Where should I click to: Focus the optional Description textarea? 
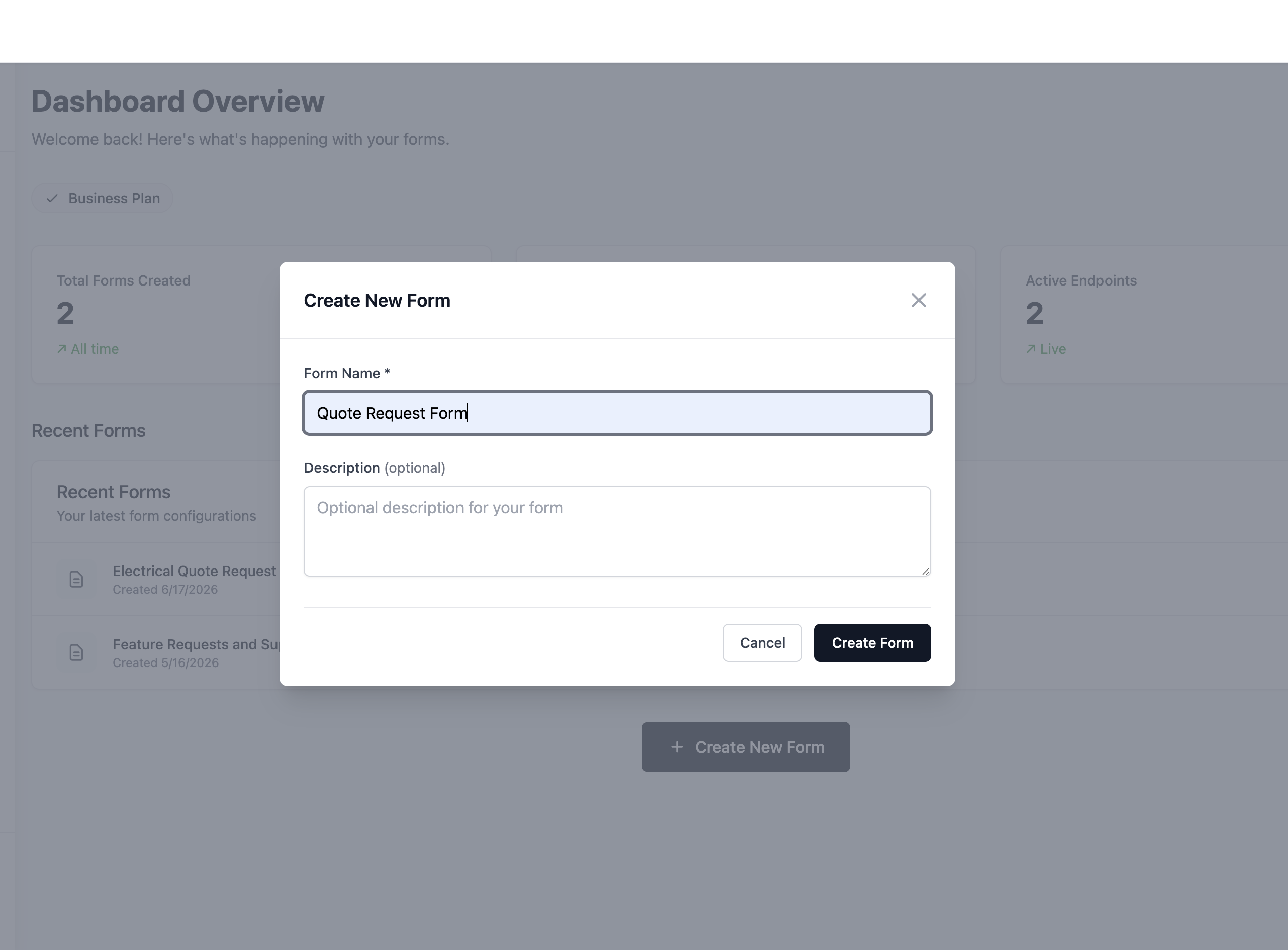pyautogui.click(x=617, y=531)
